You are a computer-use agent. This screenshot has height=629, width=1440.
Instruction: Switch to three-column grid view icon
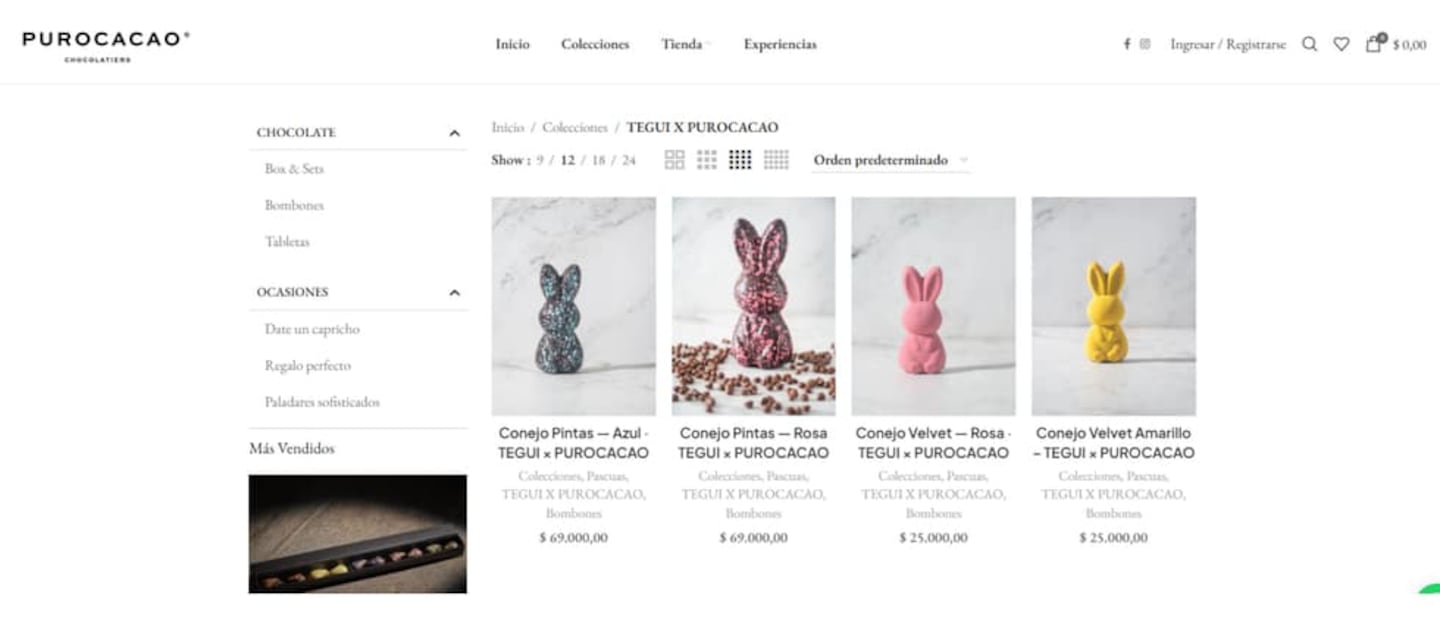point(707,160)
